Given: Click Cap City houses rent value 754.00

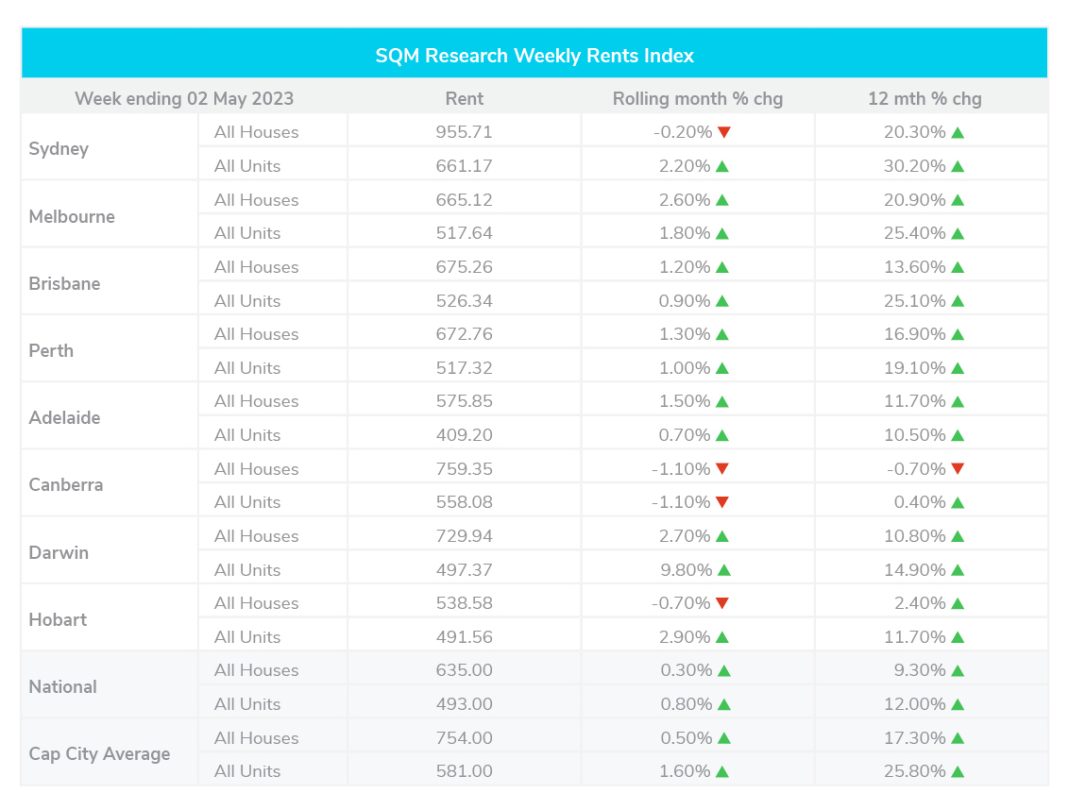Looking at the screenshot, I should click(464, 738).
